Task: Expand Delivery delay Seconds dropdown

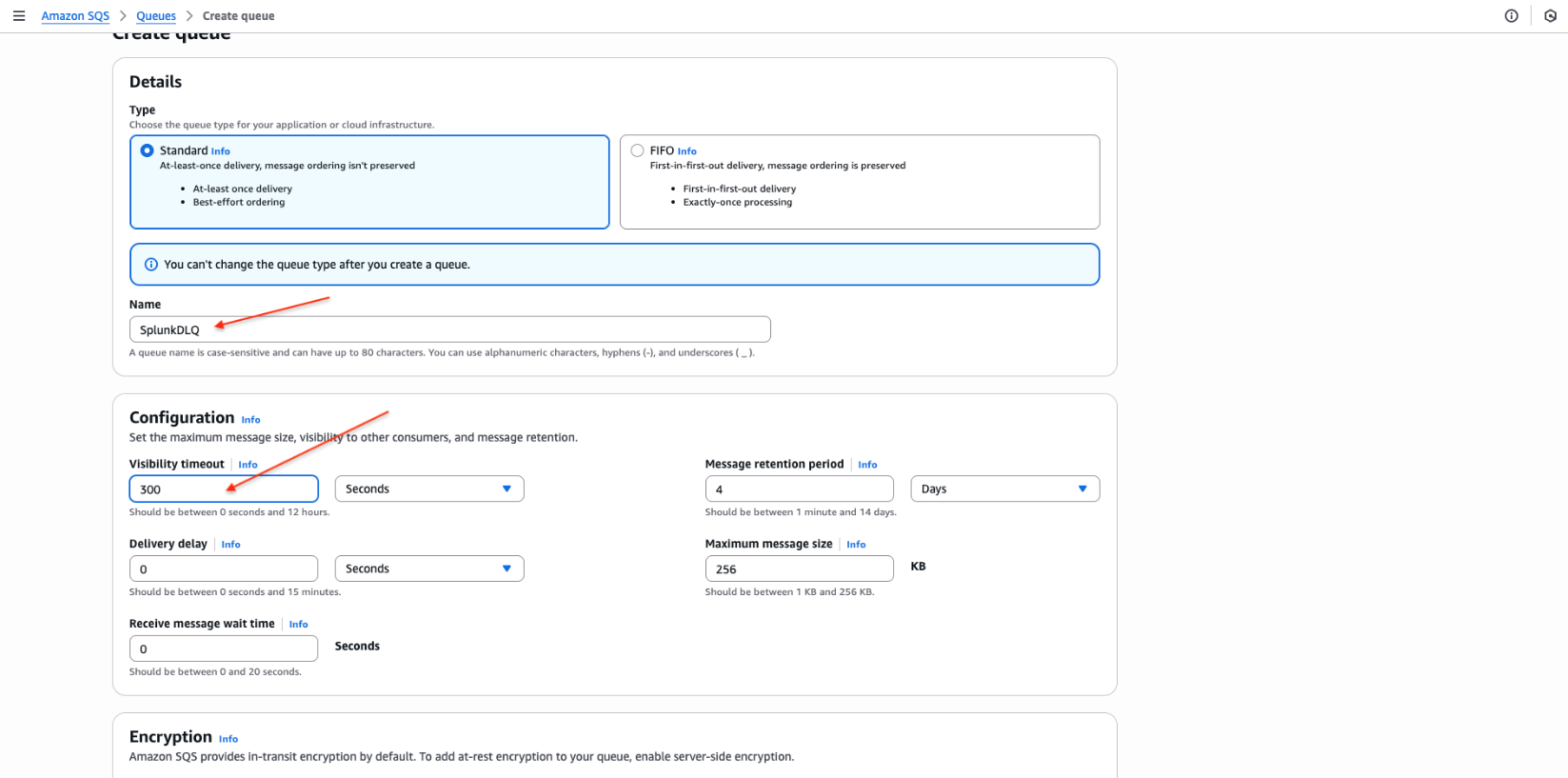Action: point(428,569)
